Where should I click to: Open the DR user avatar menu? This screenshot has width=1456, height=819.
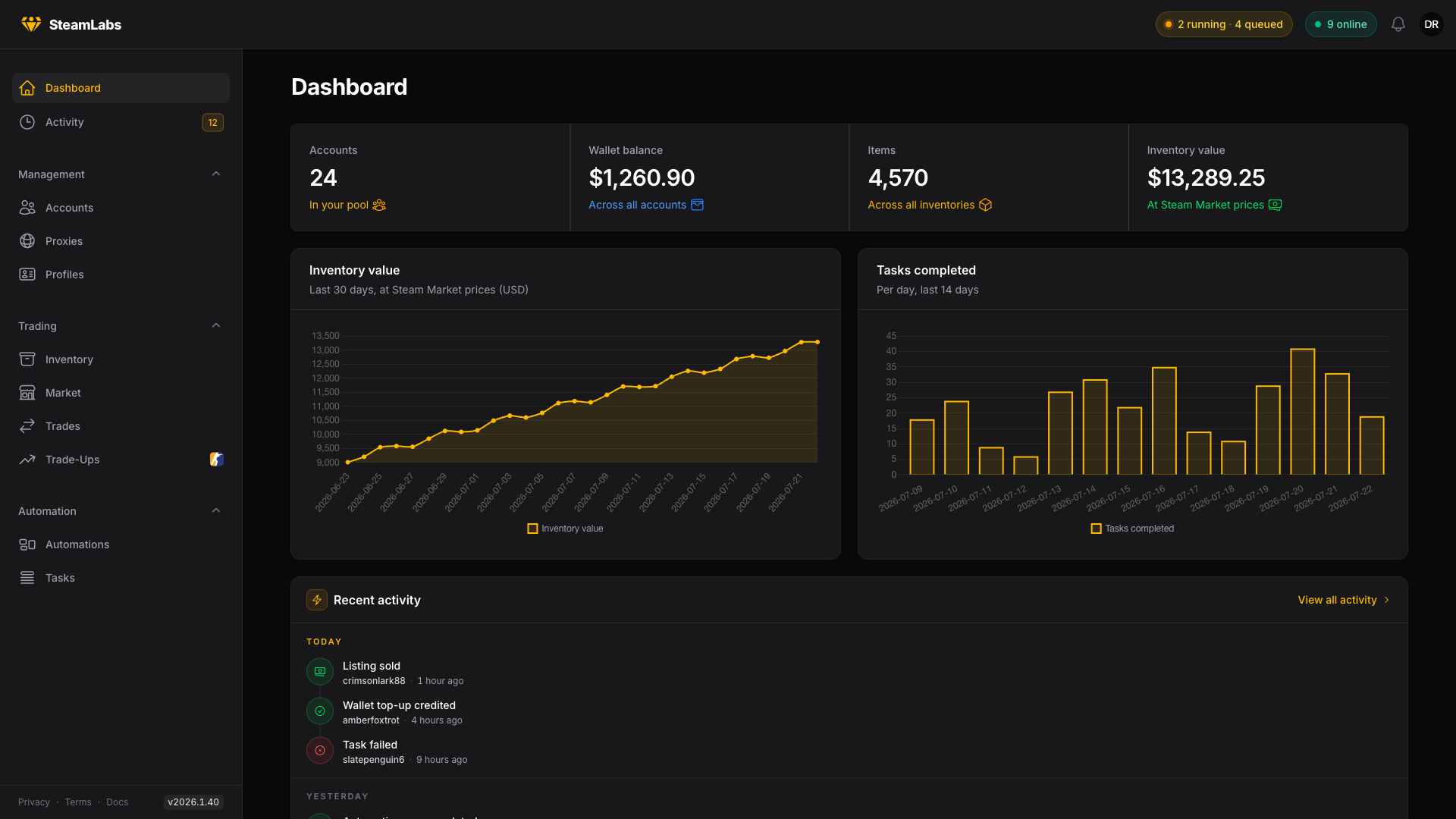[x=1432, y=24]
